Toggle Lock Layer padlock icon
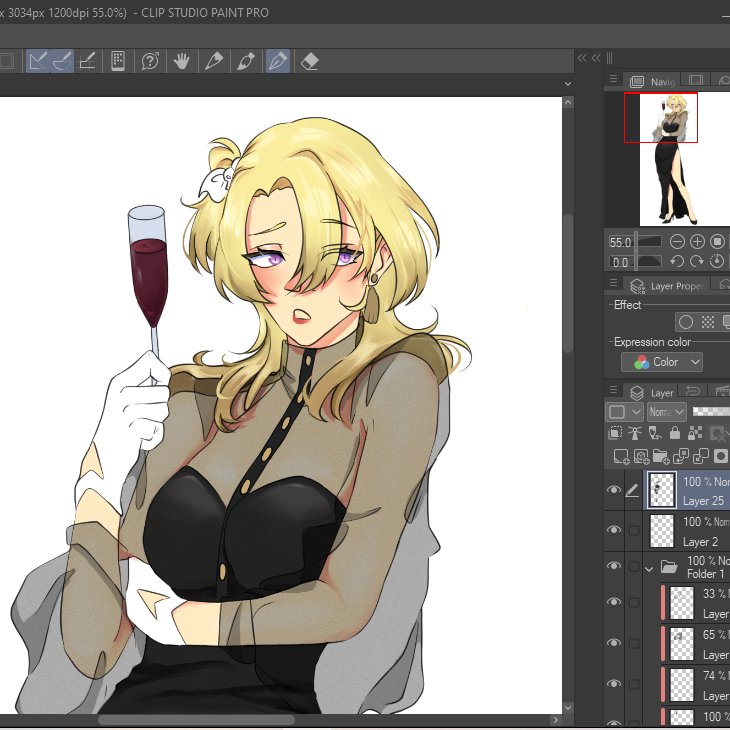Screen dimensions: 730x730 (x=675, y=433)
